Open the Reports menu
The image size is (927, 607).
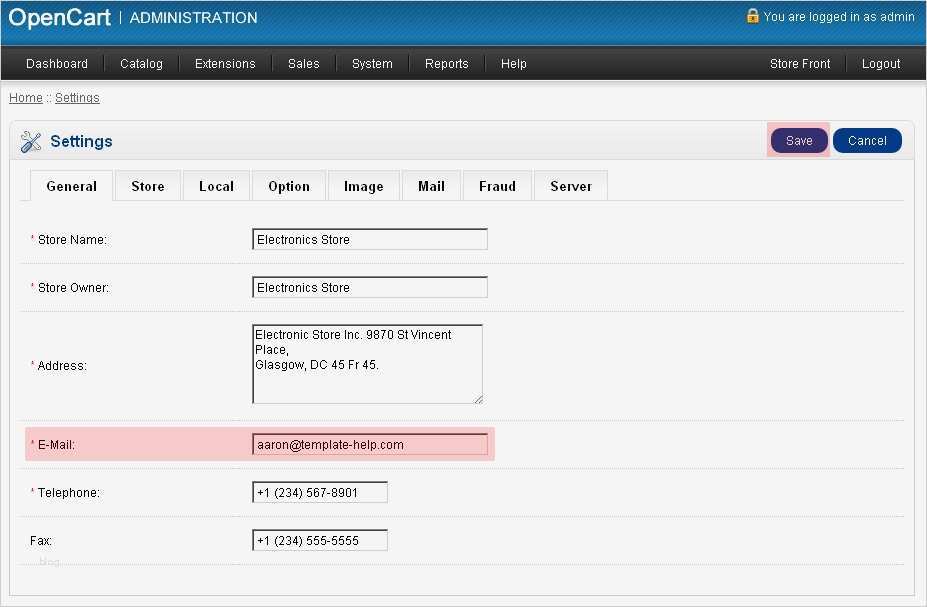pos(446,63)
